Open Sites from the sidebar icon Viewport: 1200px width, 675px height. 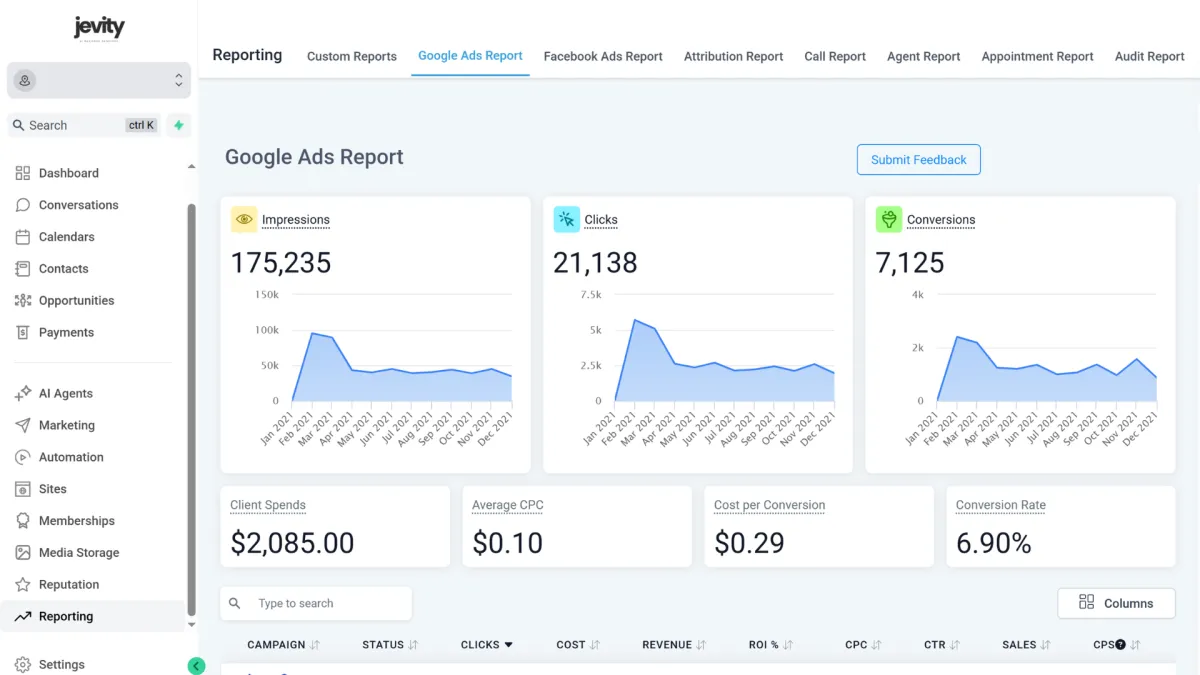click(22, 488)
